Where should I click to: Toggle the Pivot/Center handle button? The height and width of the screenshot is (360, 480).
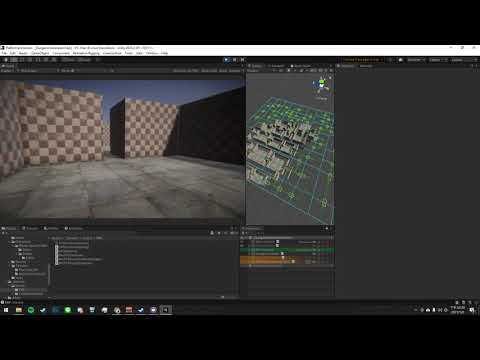coord(68,60)
